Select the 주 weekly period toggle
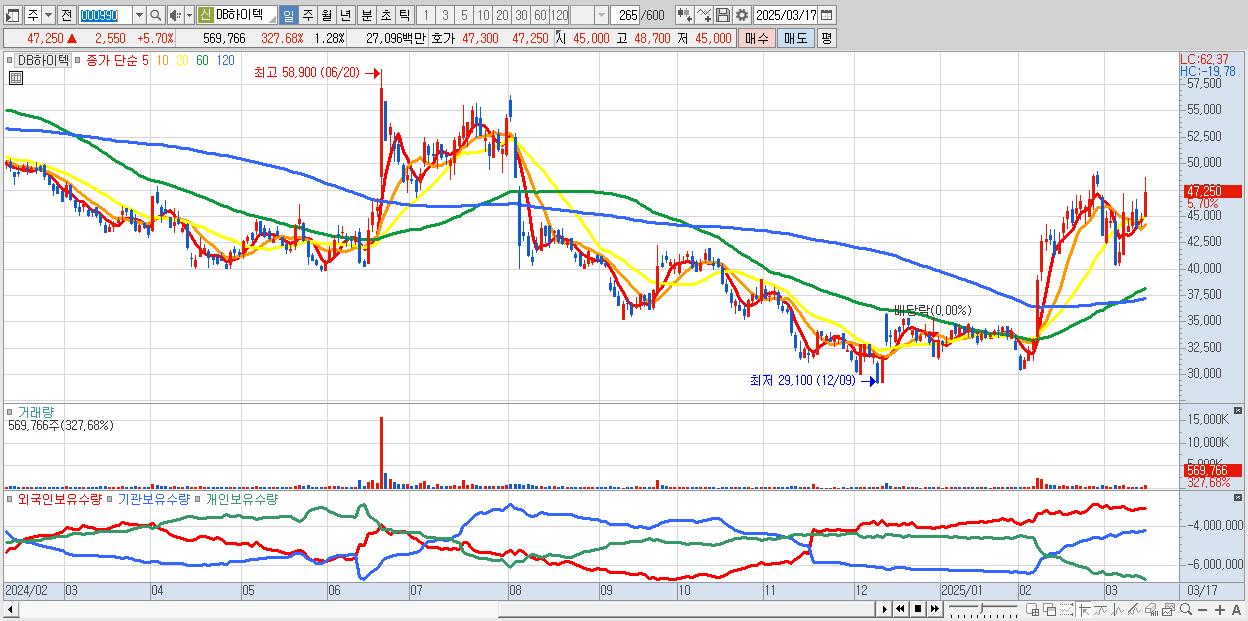Screen dimensions: 1248x621 tap(307, 15)
